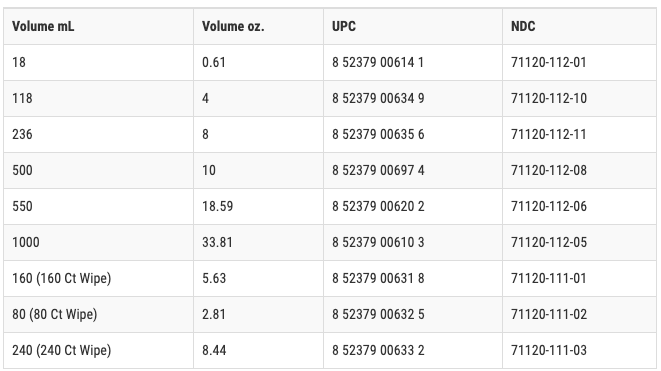Viewport: 661px width, 371px height.
Task: Click the Volume mL column header
Action: coord(99,26)
